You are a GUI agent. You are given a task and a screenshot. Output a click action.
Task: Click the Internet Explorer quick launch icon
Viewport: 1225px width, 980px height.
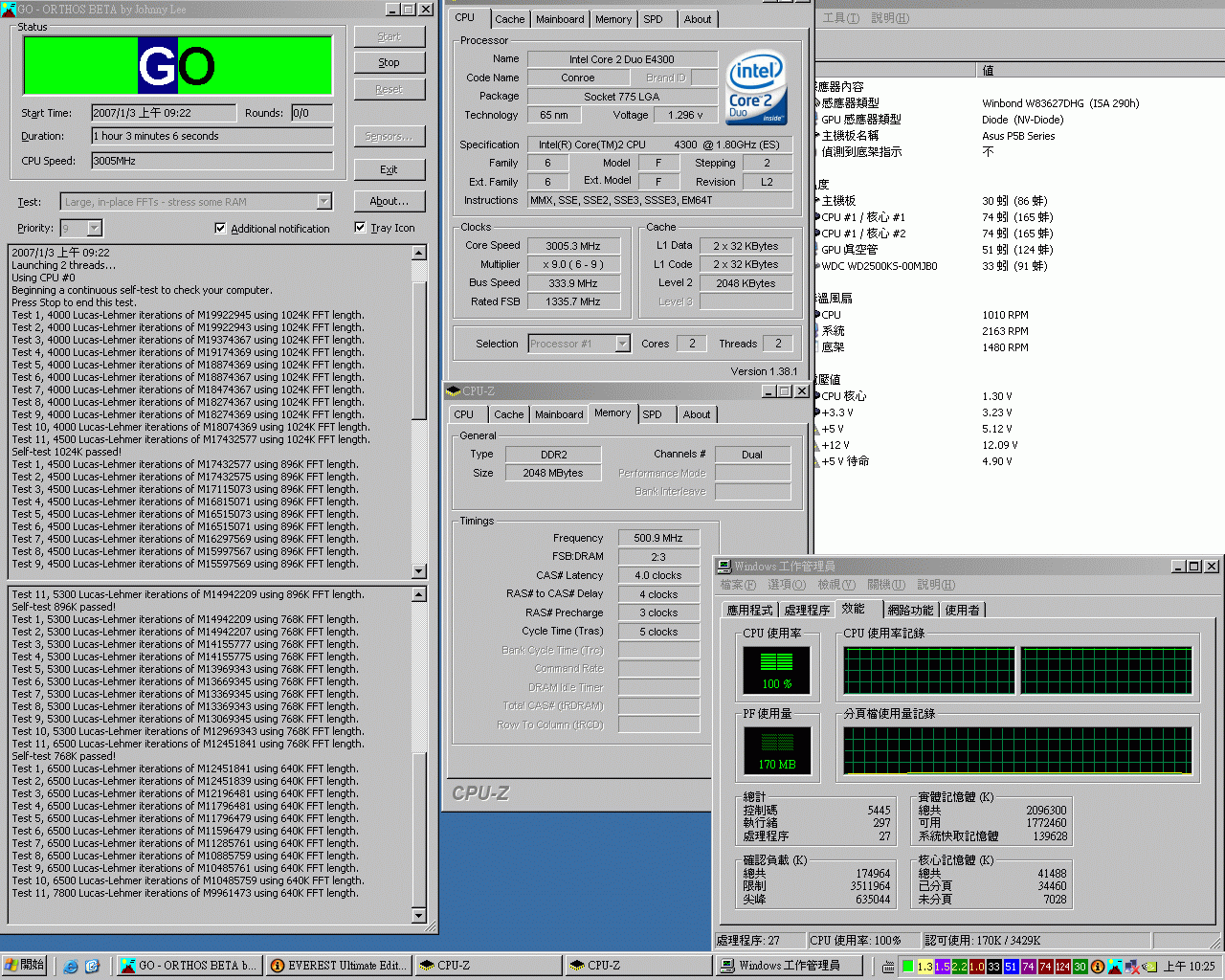click(71, 967)
